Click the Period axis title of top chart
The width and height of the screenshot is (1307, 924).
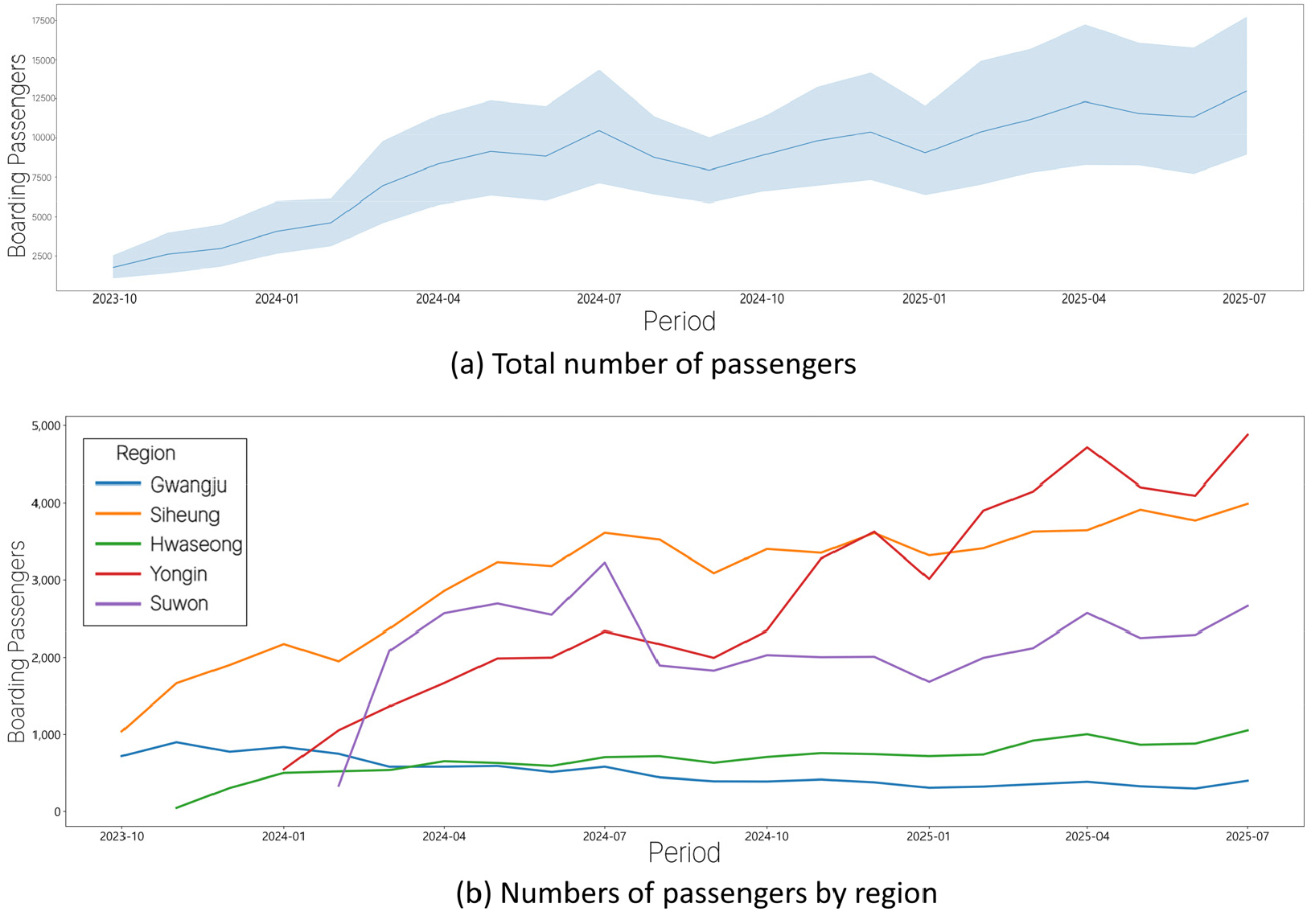[x=679, y=321]
